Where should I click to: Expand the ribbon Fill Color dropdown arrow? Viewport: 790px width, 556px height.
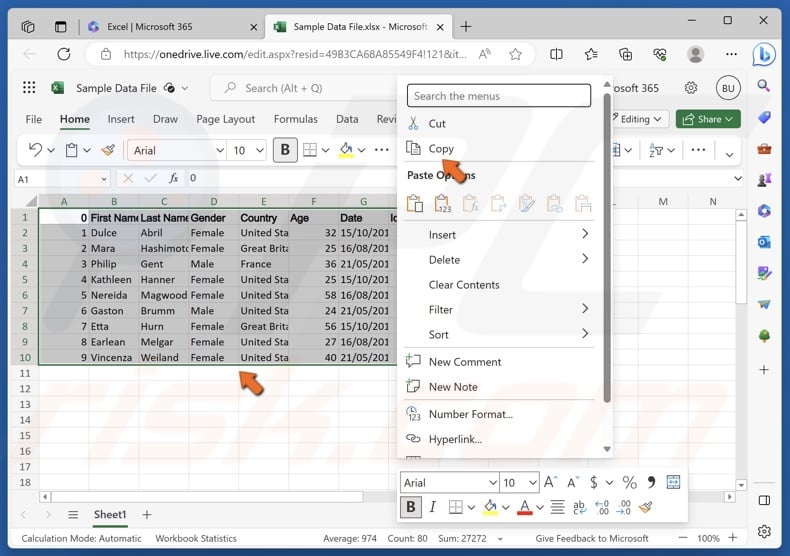(x=361, y=150)
